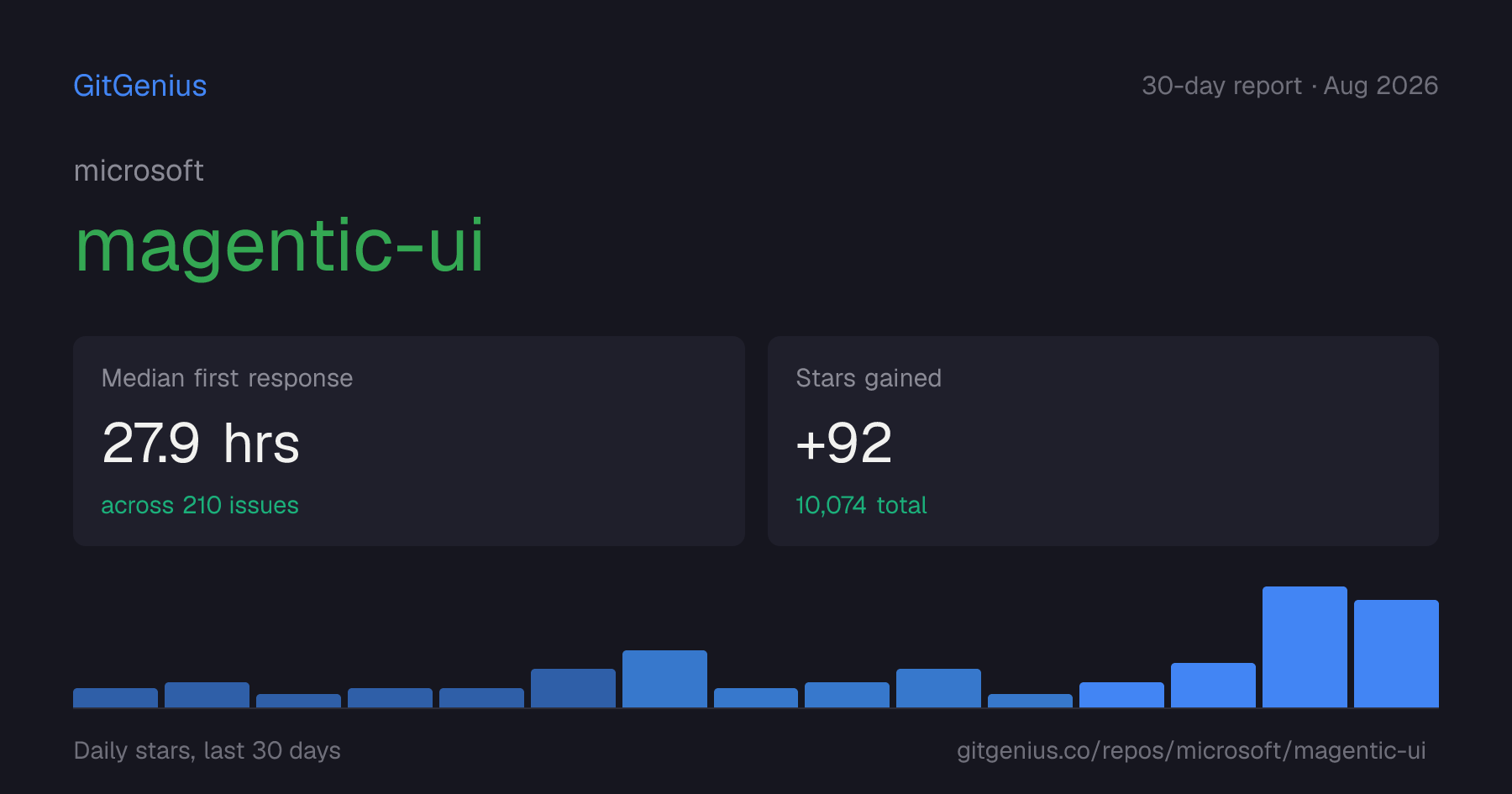Select the across 210 issues text
The image size is (1512, 794).
200,505
